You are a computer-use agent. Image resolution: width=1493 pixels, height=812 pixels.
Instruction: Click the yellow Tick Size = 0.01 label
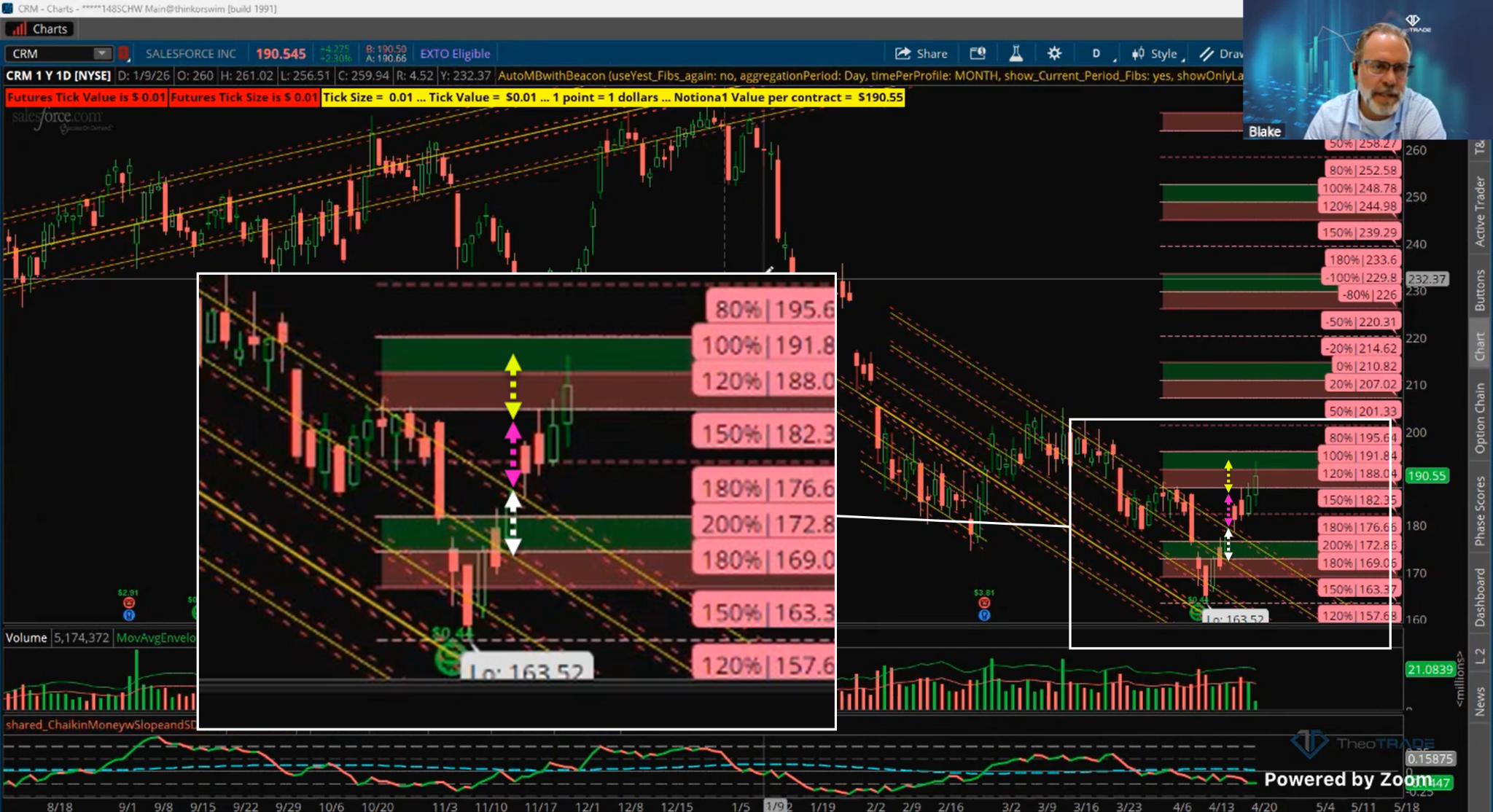(x=613, y=97)
